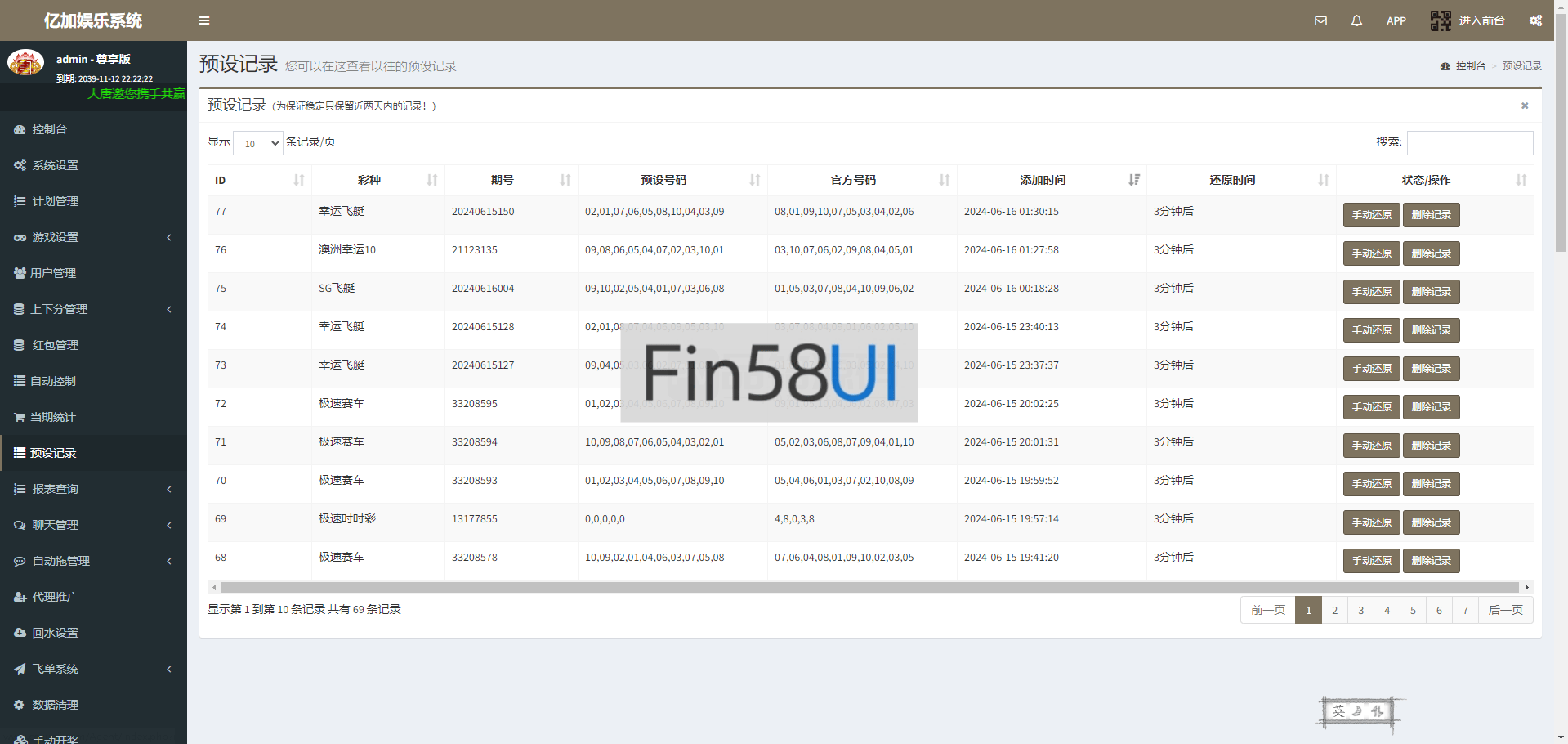Toggle the hamburger sidebar menu icon
Image resolution: width=1568 pixels, height=744 pixels.
tap(204, 20)
